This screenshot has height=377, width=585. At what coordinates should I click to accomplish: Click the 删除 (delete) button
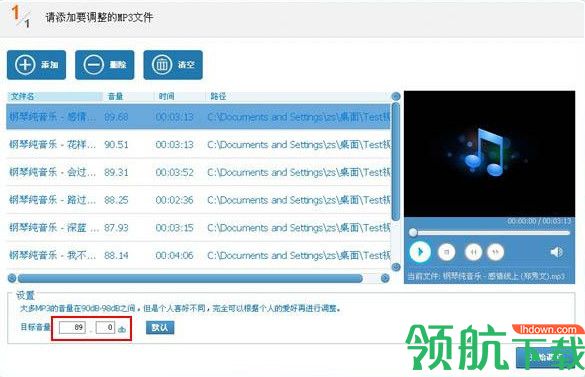point(104,65)
